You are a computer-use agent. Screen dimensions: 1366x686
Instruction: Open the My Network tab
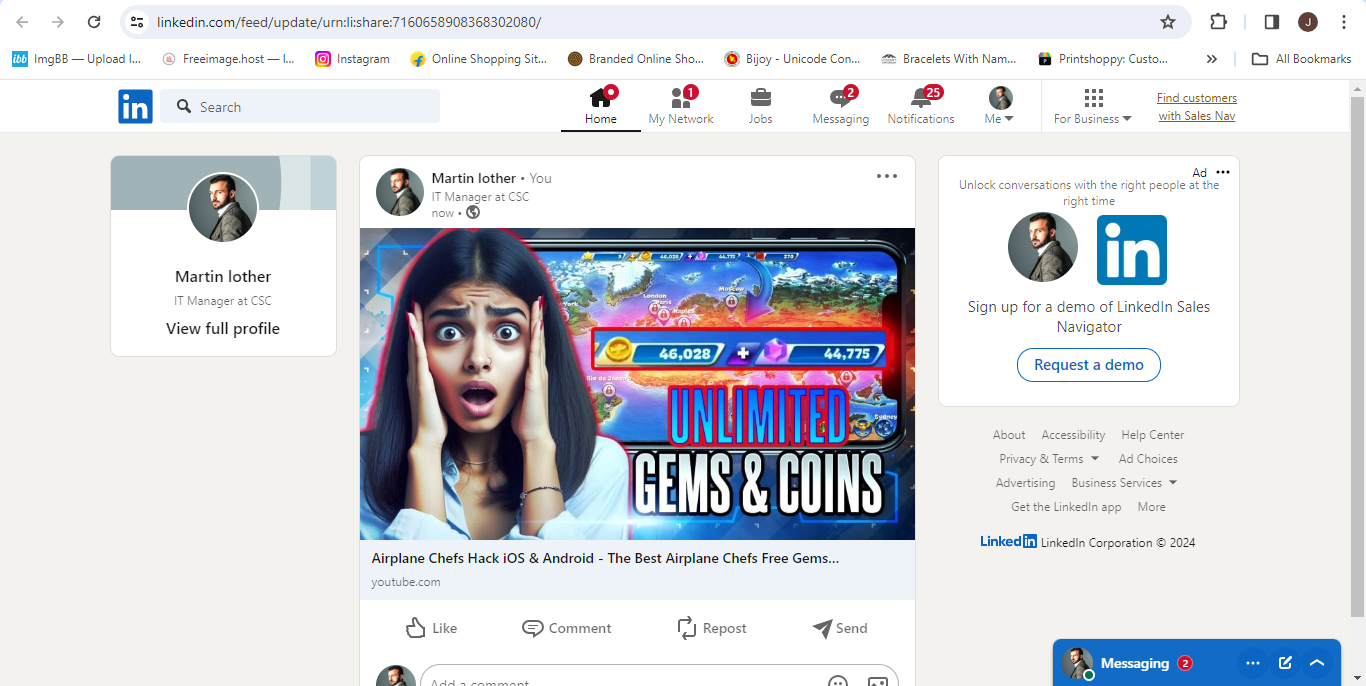(x=681, y=106)
